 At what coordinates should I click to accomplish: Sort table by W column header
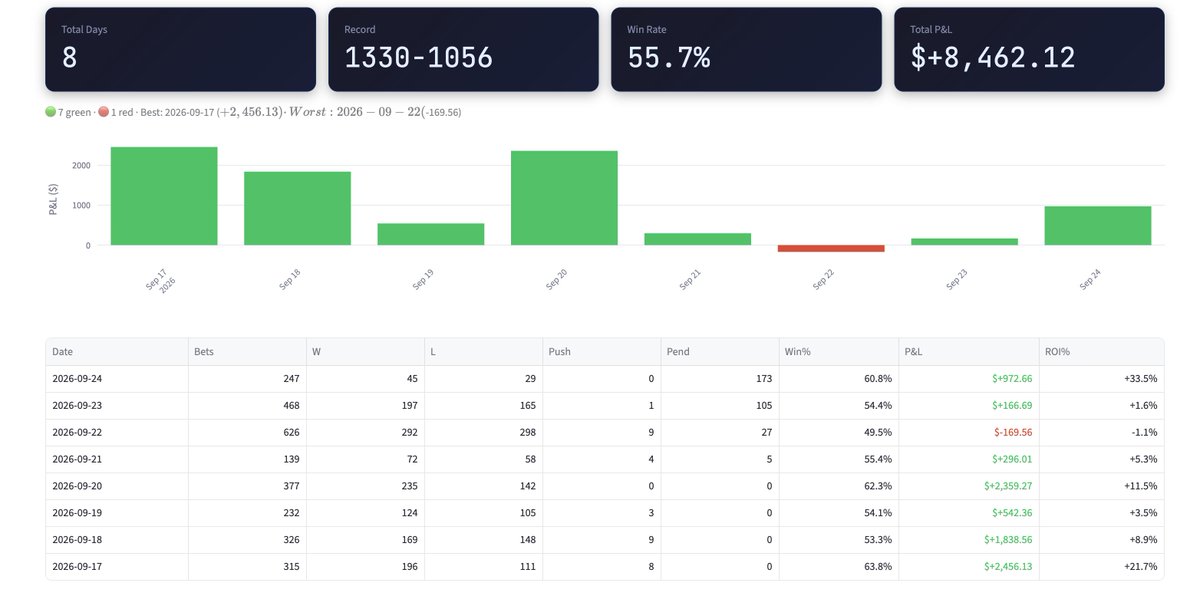click(365, 352)
